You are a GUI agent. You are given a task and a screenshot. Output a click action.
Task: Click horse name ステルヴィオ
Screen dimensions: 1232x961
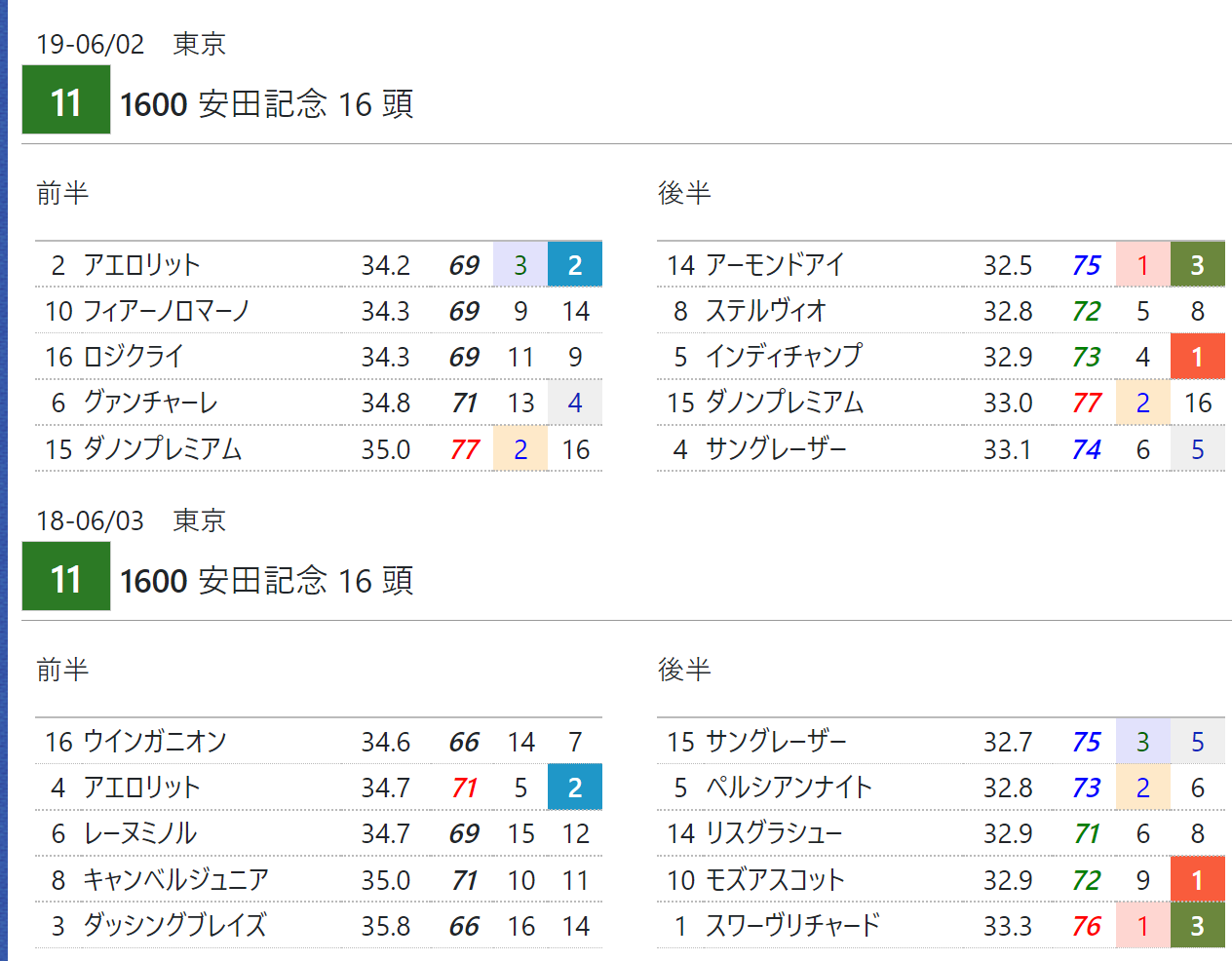[765, 311]
